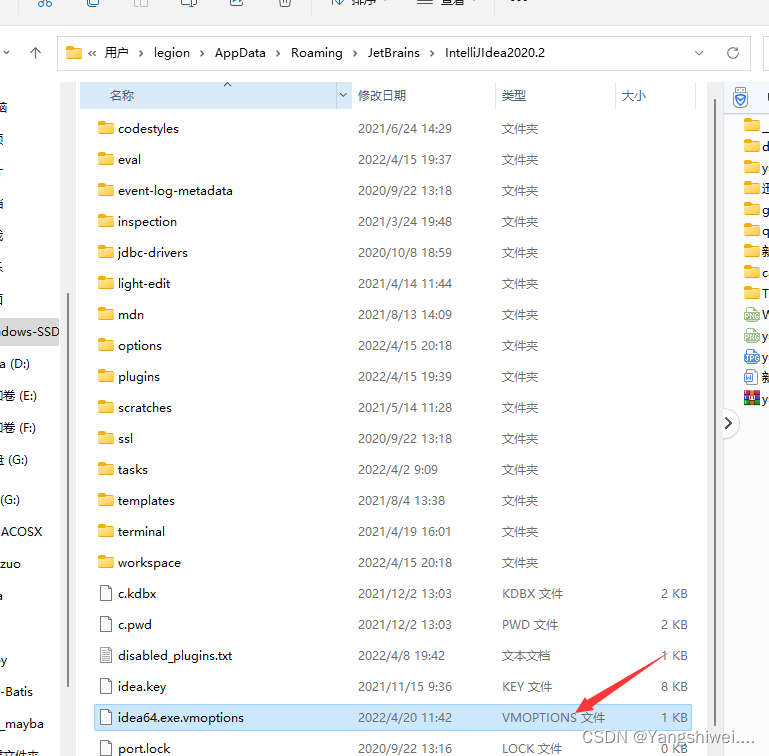
Task: Select the light-edit folder icon
Action: 105,283
